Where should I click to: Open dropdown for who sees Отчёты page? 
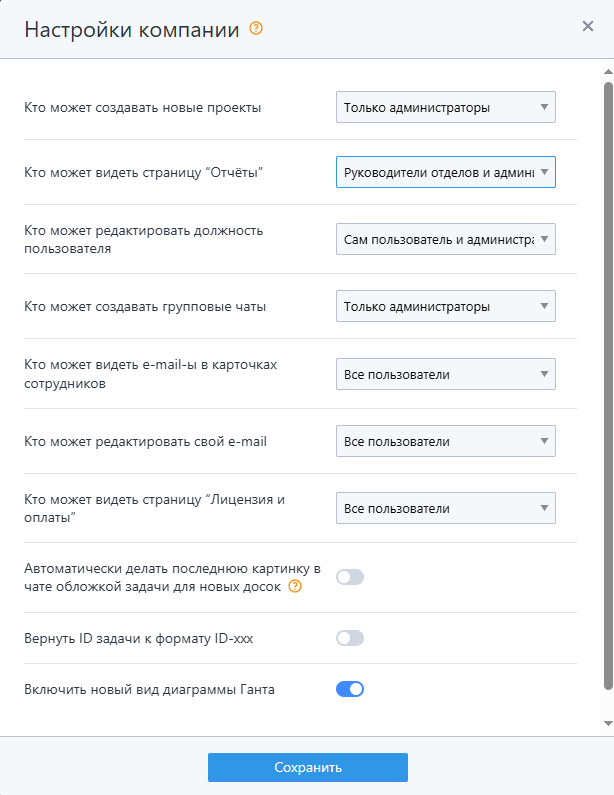click(445, 172)
